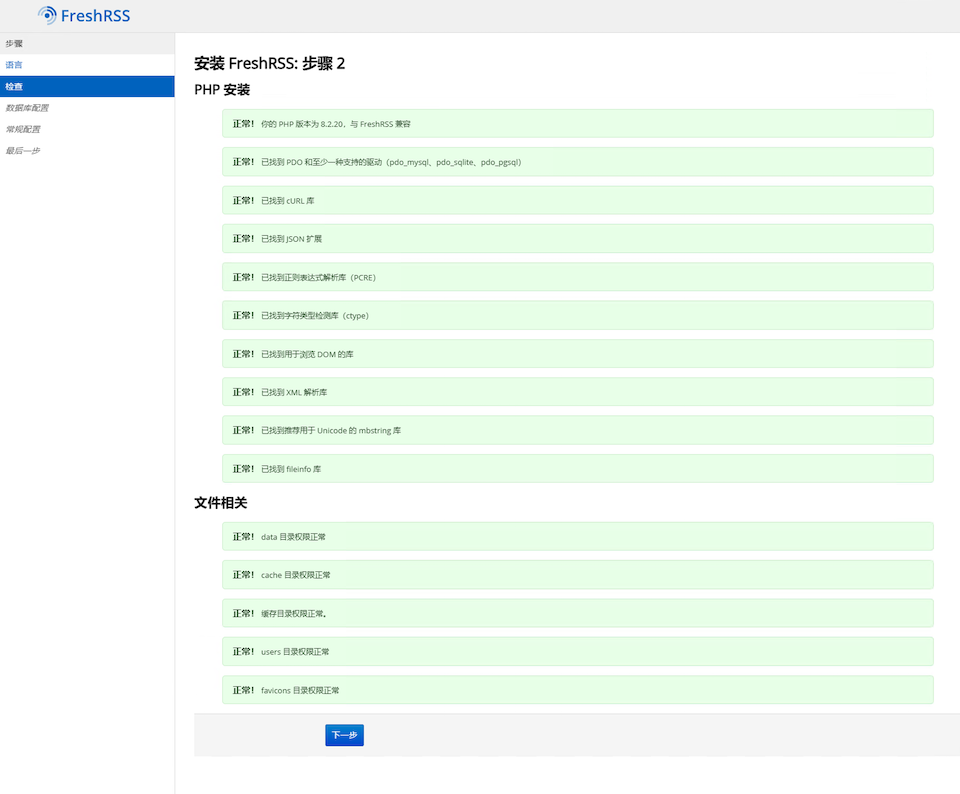The image size is (960, 794).
Task: Click the data 目录权限正常 message
Action: click(x=577, y=537)
